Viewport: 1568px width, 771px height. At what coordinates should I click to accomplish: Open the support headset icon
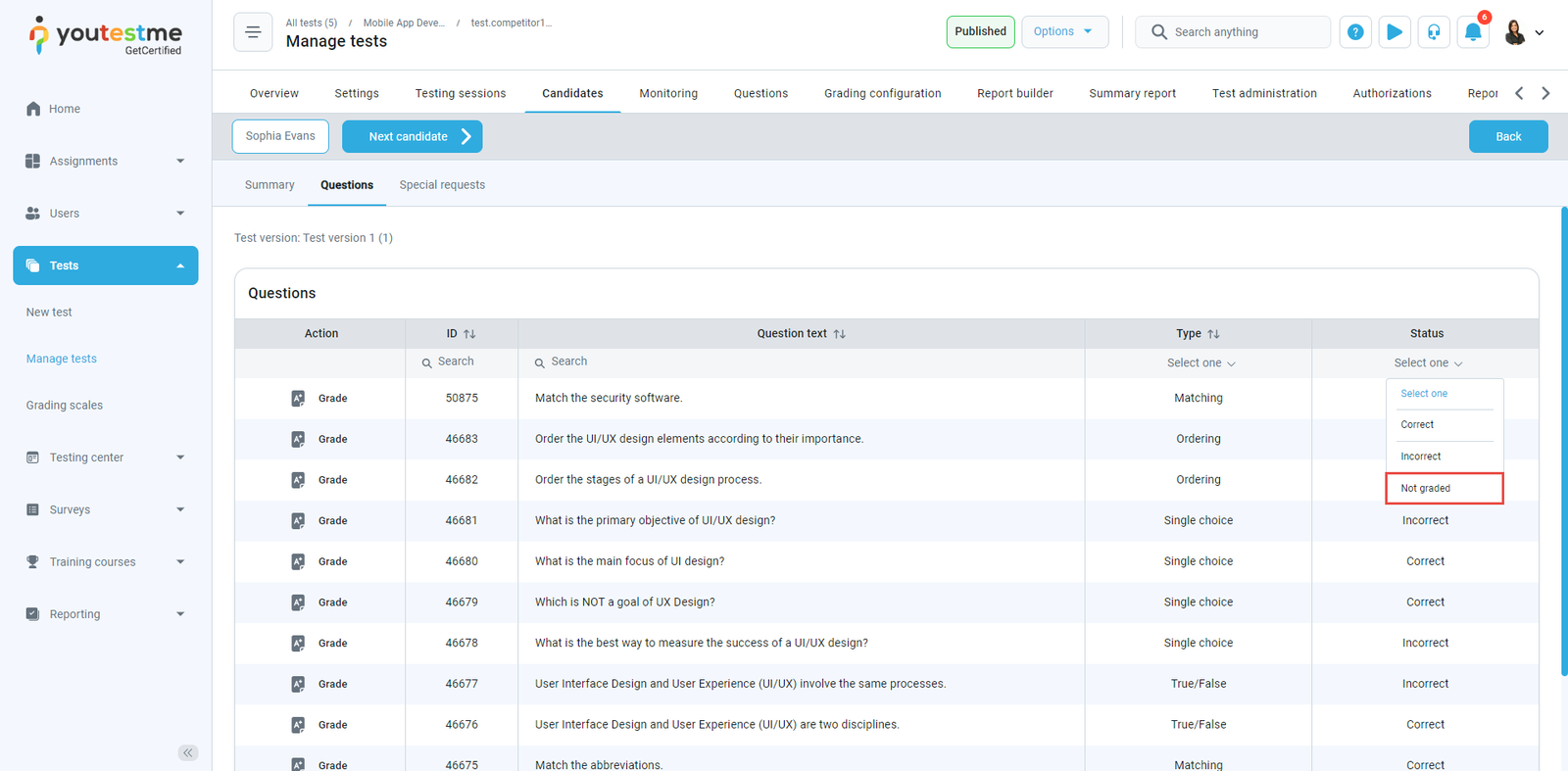point(1434,32)
